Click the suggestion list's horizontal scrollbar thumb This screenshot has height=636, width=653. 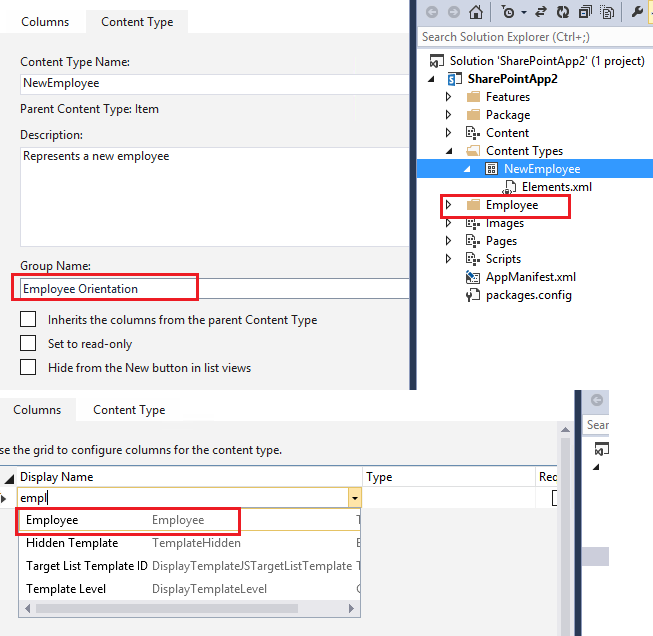tap(167, 609)
